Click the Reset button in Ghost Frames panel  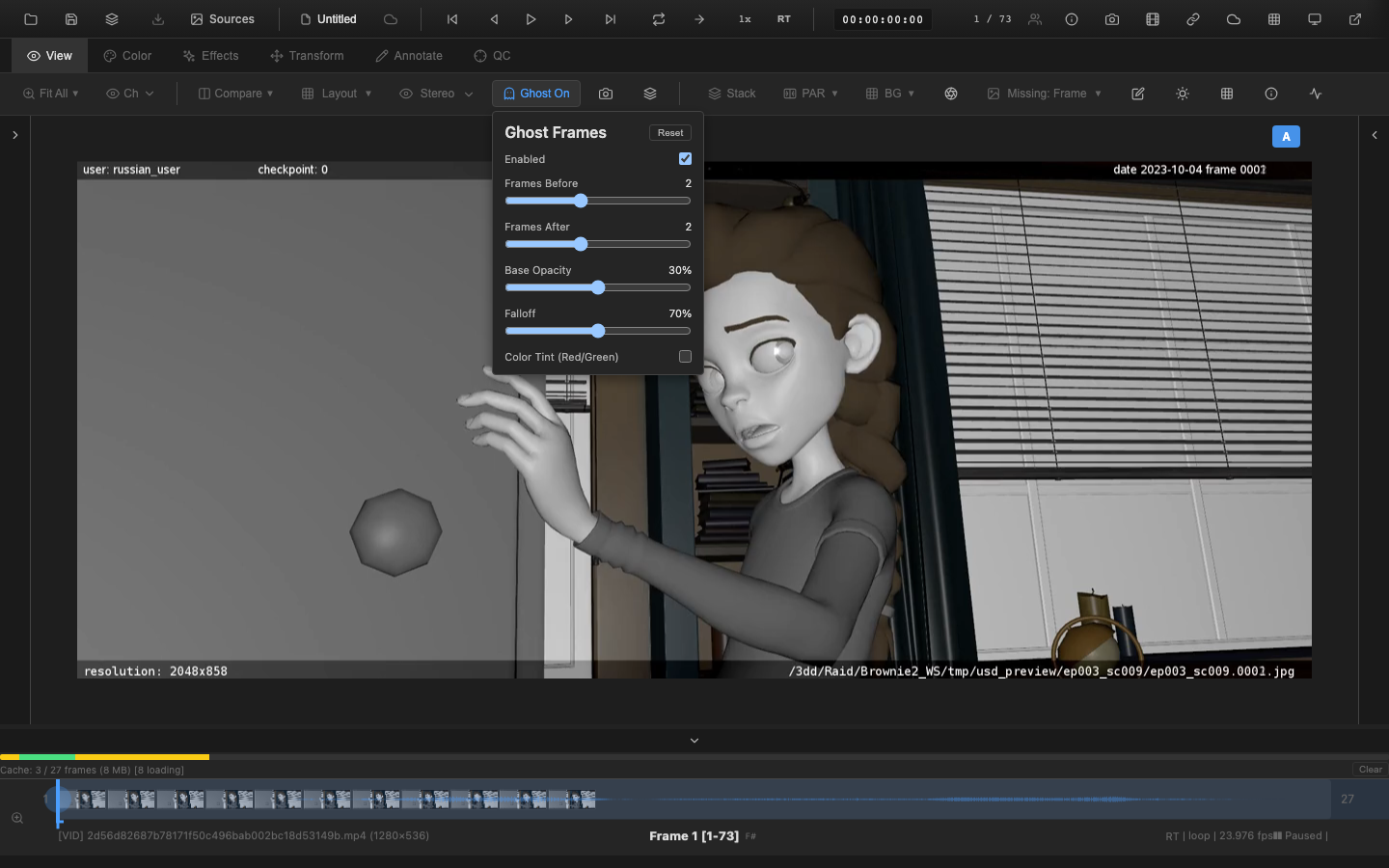669,132
